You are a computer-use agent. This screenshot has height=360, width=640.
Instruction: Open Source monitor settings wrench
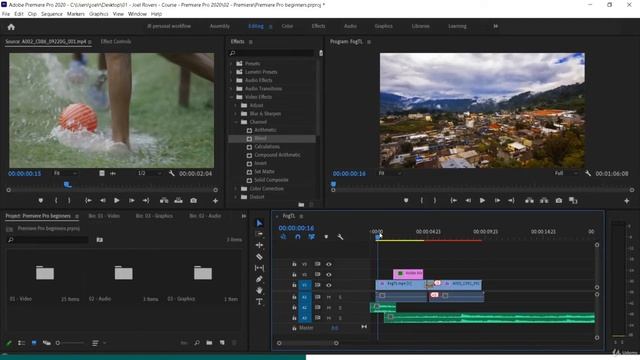pos(171,173)
